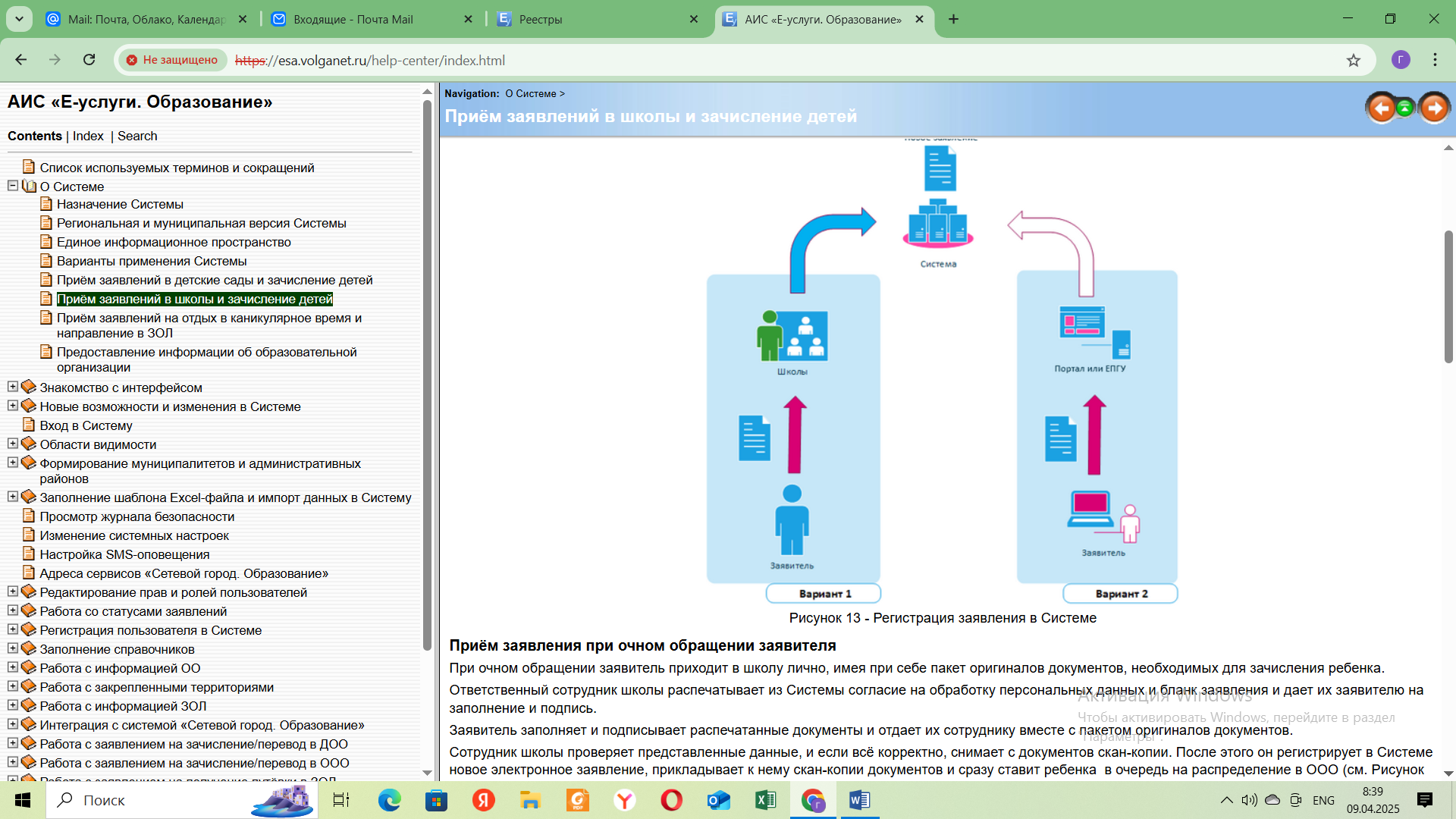Open Excel from taskbar
The image size is (1456, 819).
tap(765, 800)
